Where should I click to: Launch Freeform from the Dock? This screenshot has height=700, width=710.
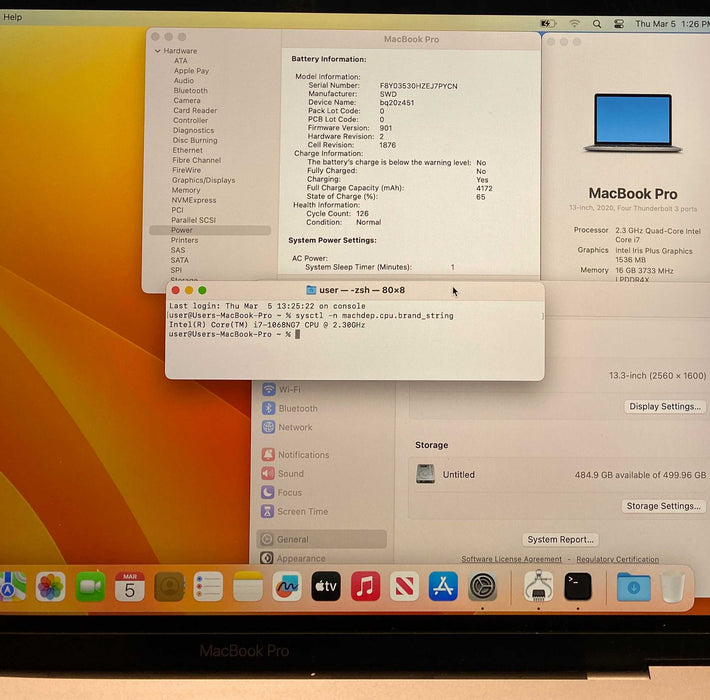click(287, 586)
